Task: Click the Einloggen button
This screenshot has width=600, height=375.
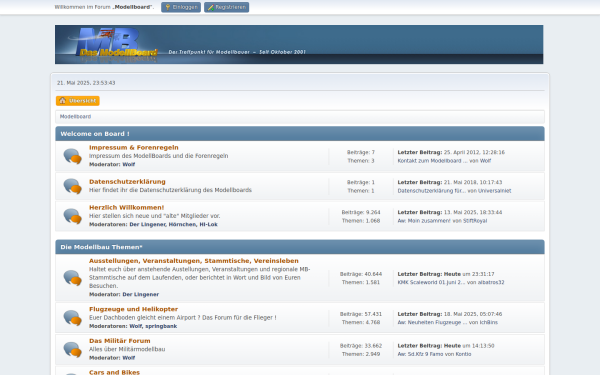Action: [x=181, y=7]
